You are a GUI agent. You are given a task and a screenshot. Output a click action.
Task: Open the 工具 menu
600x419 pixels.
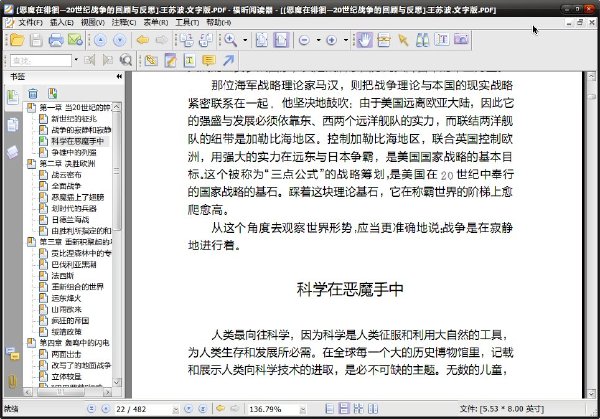coord(187,23)
